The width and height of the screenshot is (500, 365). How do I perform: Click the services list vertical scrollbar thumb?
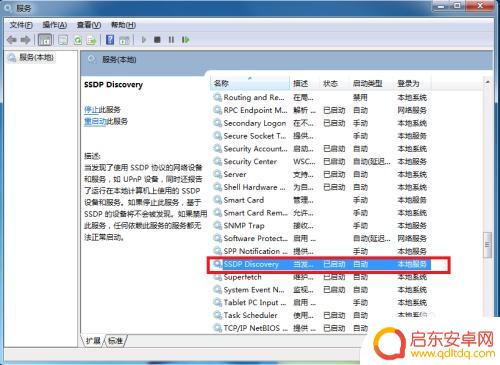pos(487,244)
